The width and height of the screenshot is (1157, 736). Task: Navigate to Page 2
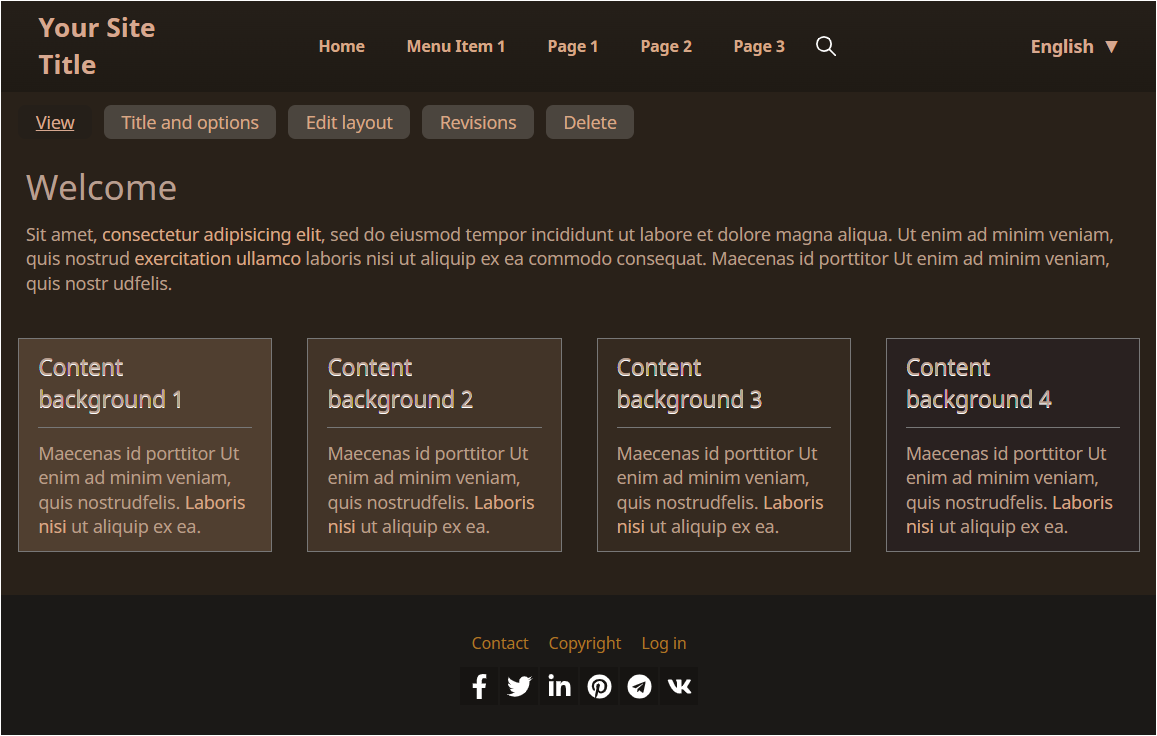click(666, 46)
